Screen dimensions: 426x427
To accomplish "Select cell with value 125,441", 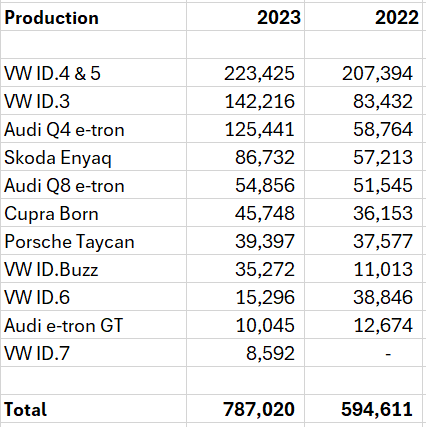I will [245, 129].
